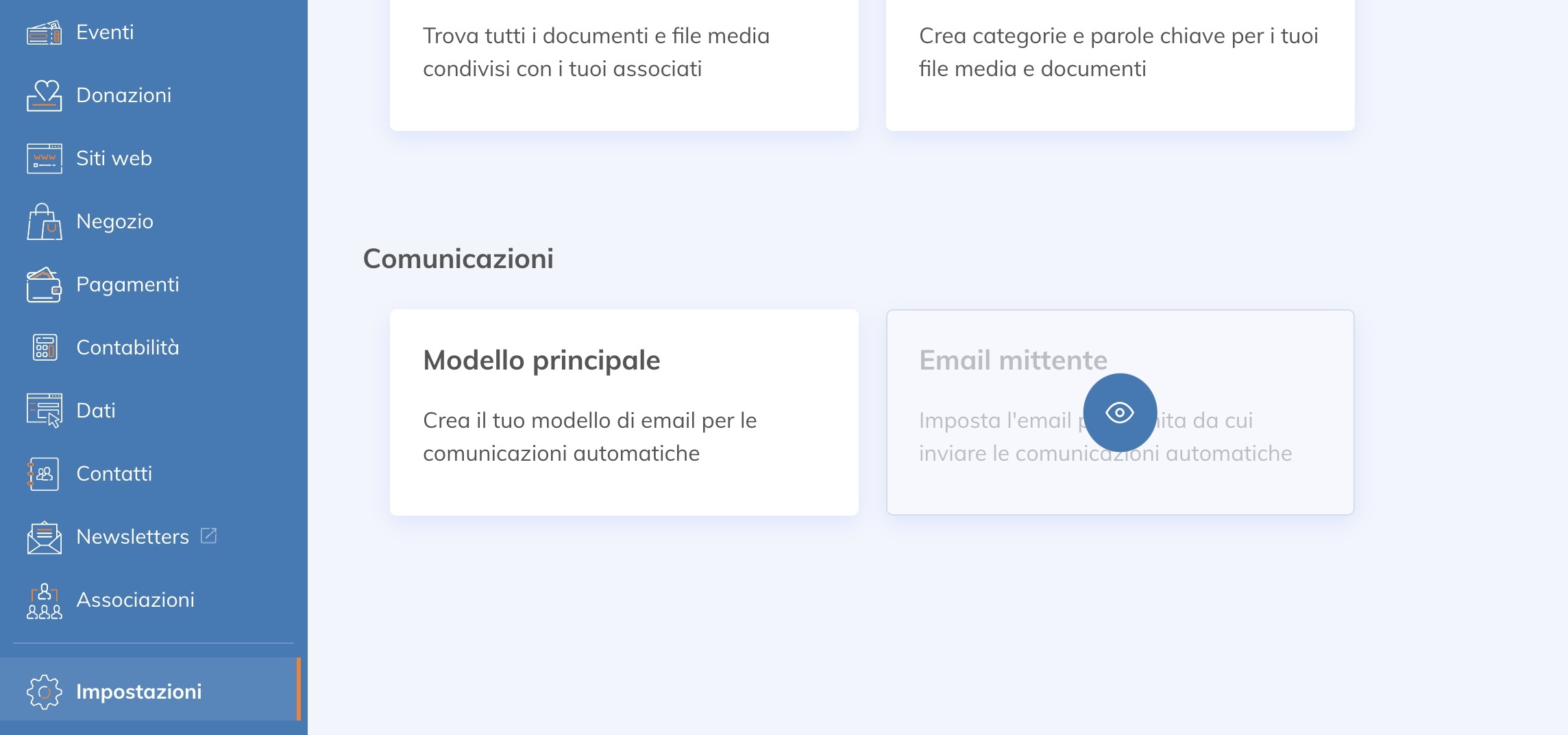Open the Modello principale card
Screen dimensions: 1568x735
tap(624, 411)
